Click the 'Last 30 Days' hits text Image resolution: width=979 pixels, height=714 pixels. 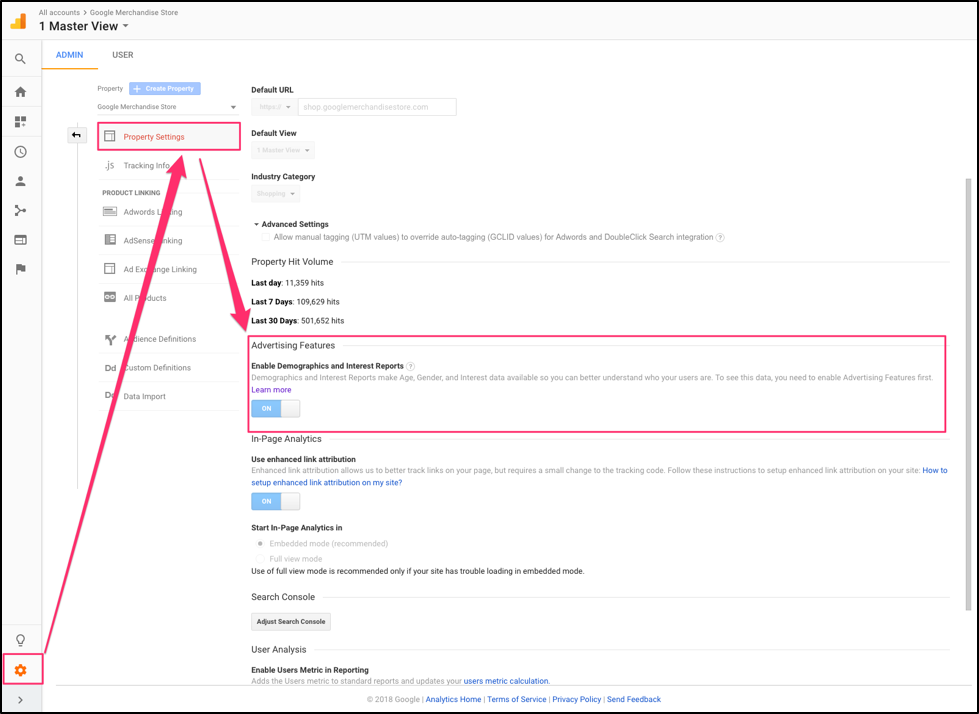click(x=298, y=321)
